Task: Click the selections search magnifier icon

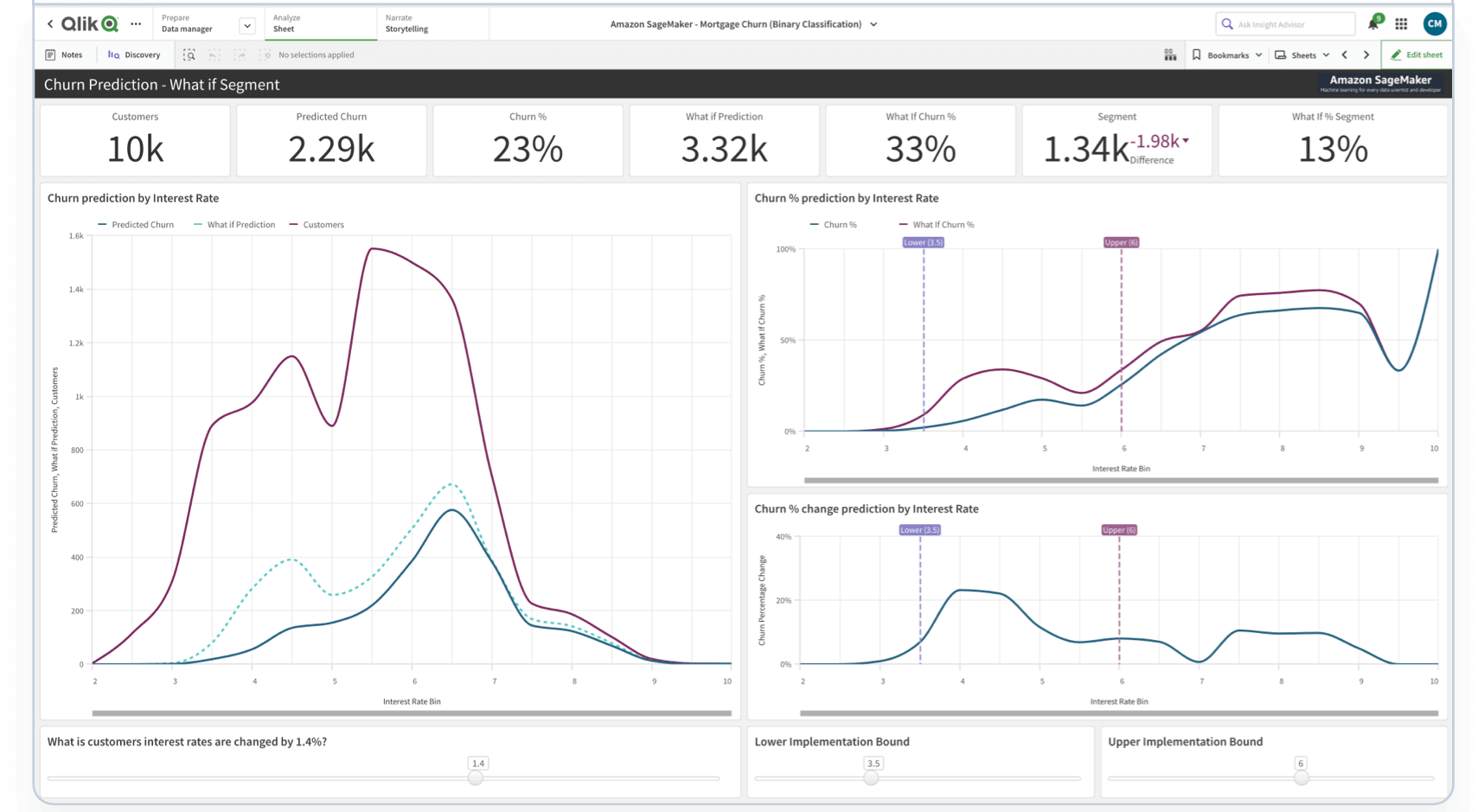Action: [x=189, y=54]
